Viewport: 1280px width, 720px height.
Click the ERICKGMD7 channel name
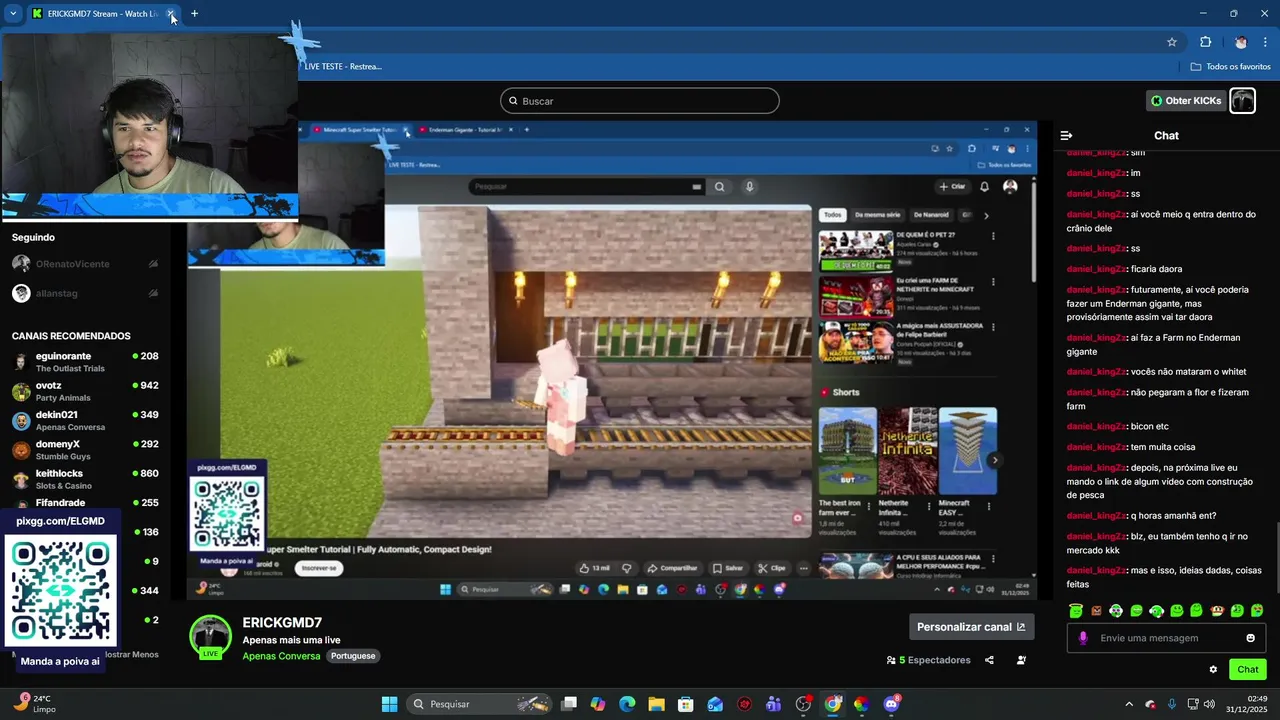(282, 623)
